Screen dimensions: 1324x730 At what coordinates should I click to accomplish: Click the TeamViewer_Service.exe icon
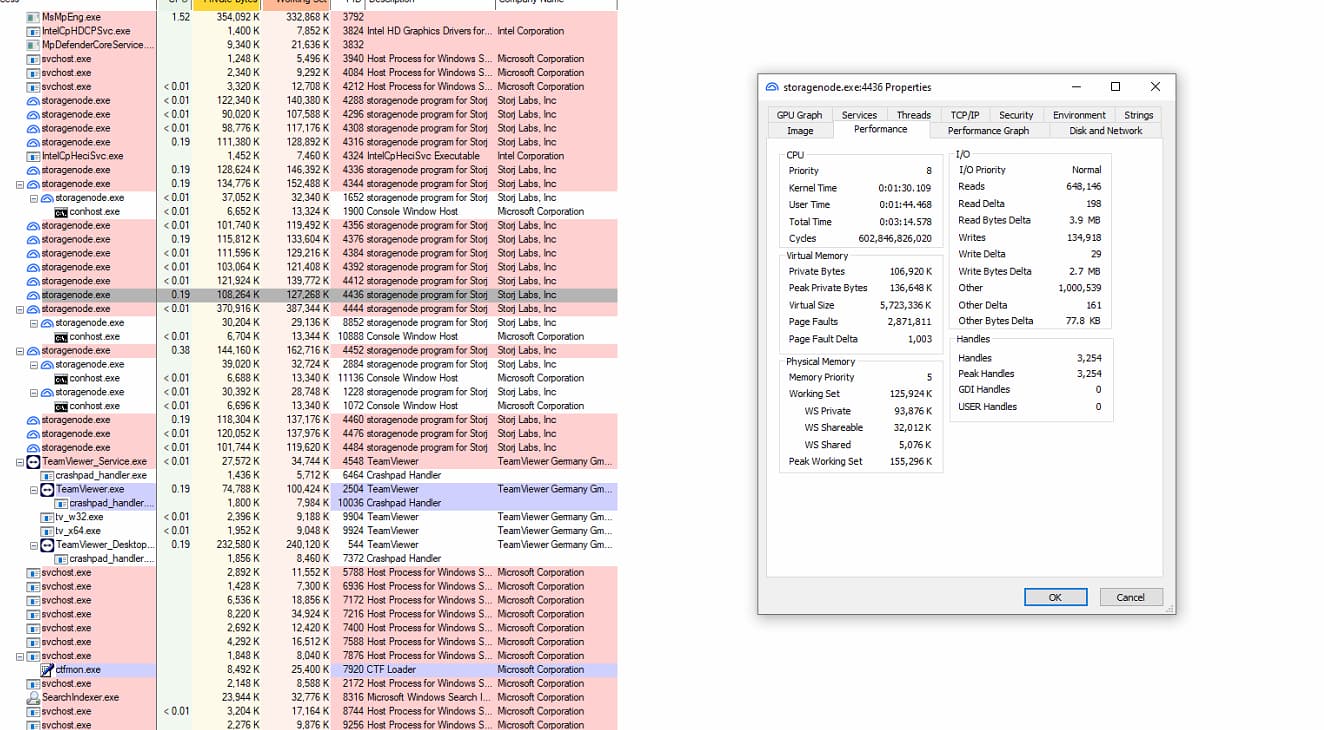point(33,462)
